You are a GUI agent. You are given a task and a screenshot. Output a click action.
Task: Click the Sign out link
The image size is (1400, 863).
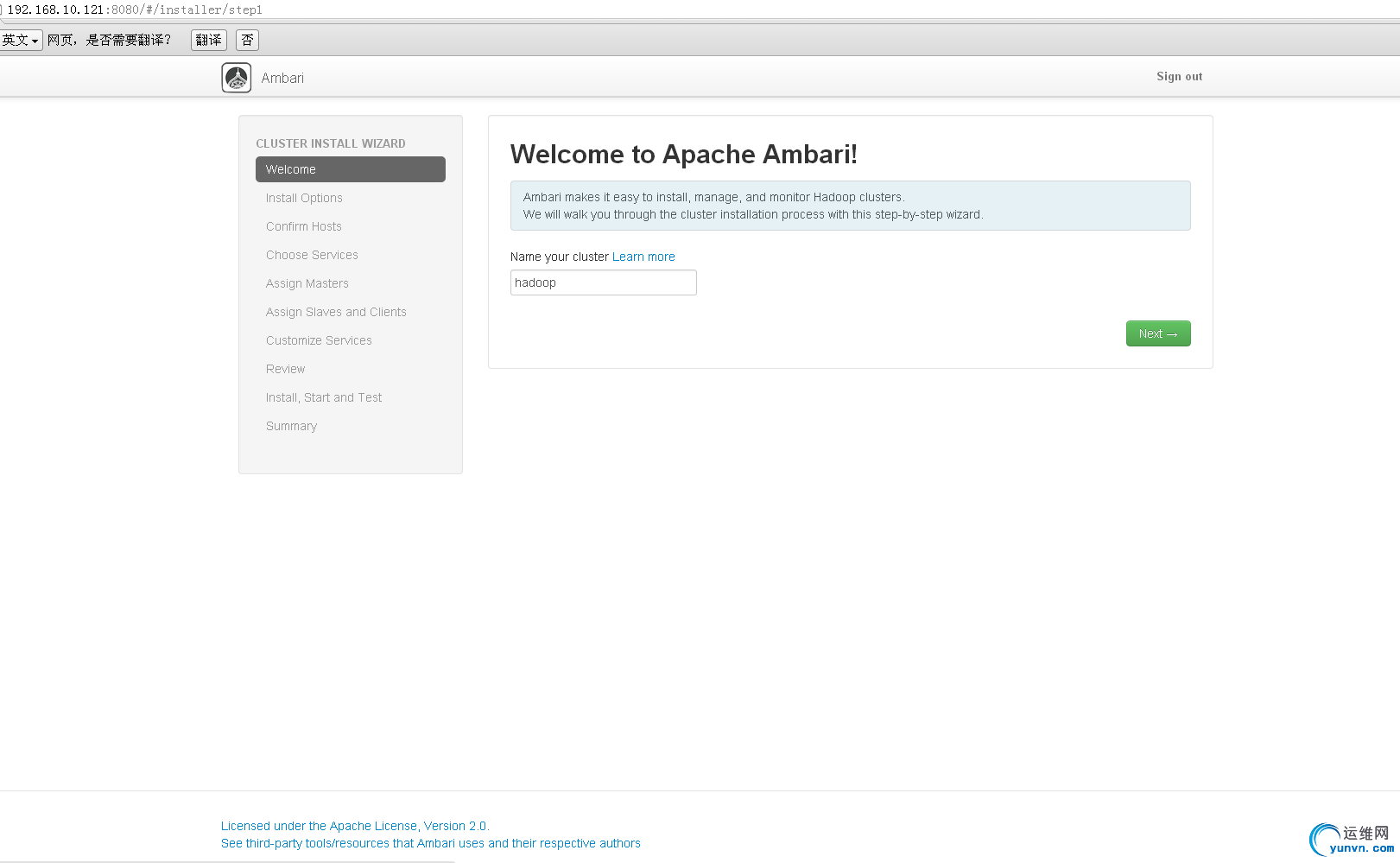coord(1179,77)
